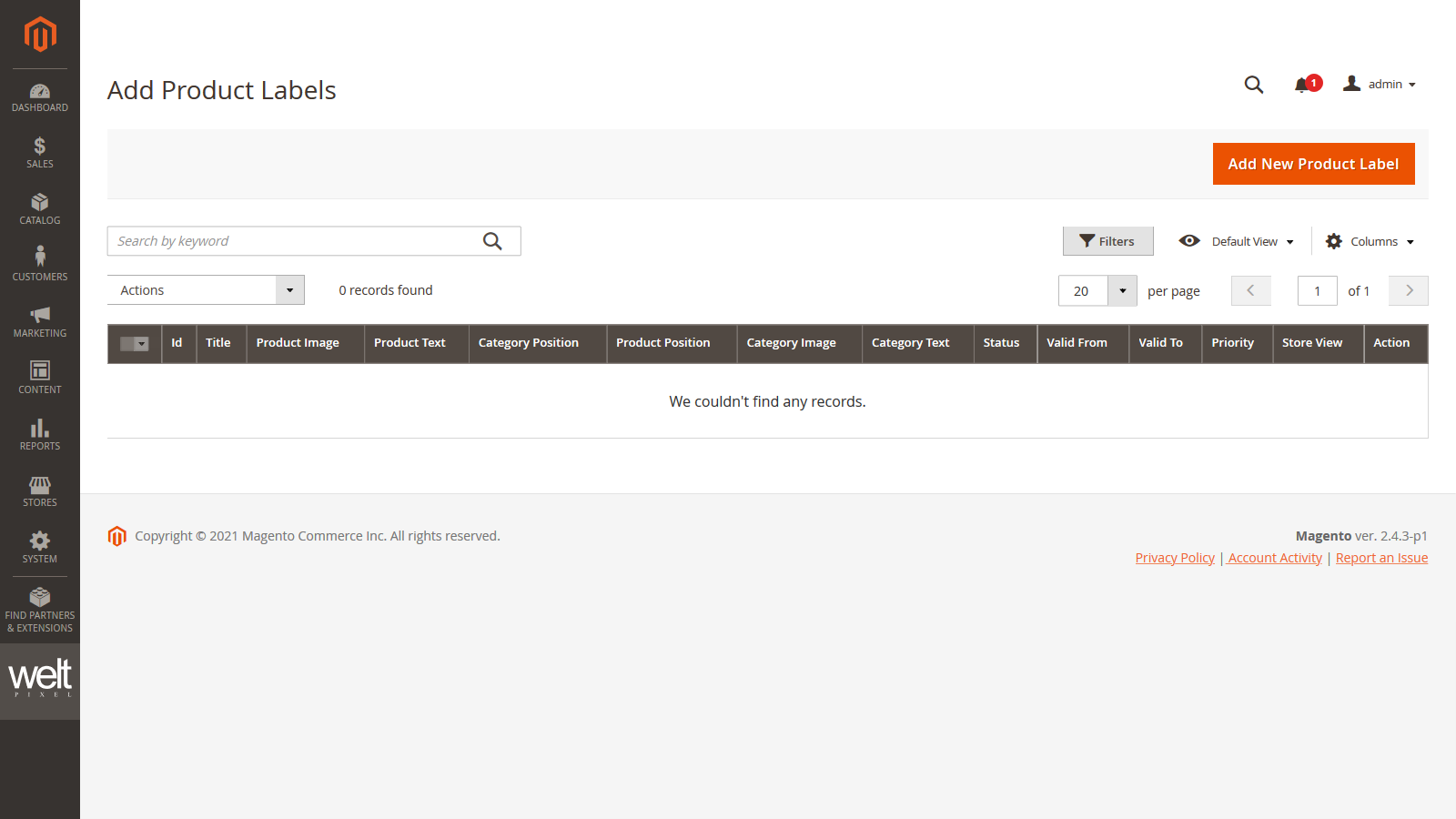1456x819 pixels.
Task: Open the Report an Issue link
Action: (x=1381, y=558)
